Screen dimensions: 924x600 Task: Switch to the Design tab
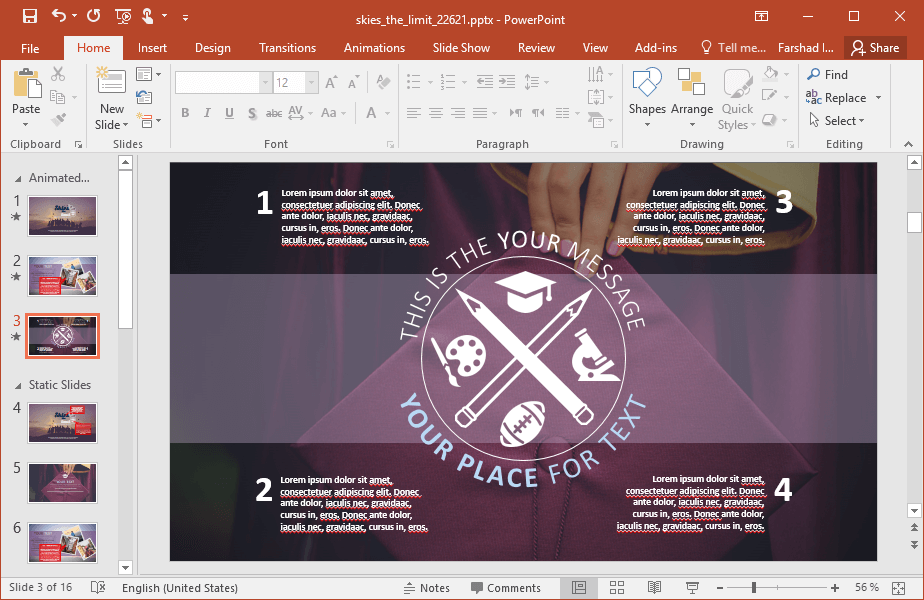click(212, 48)
